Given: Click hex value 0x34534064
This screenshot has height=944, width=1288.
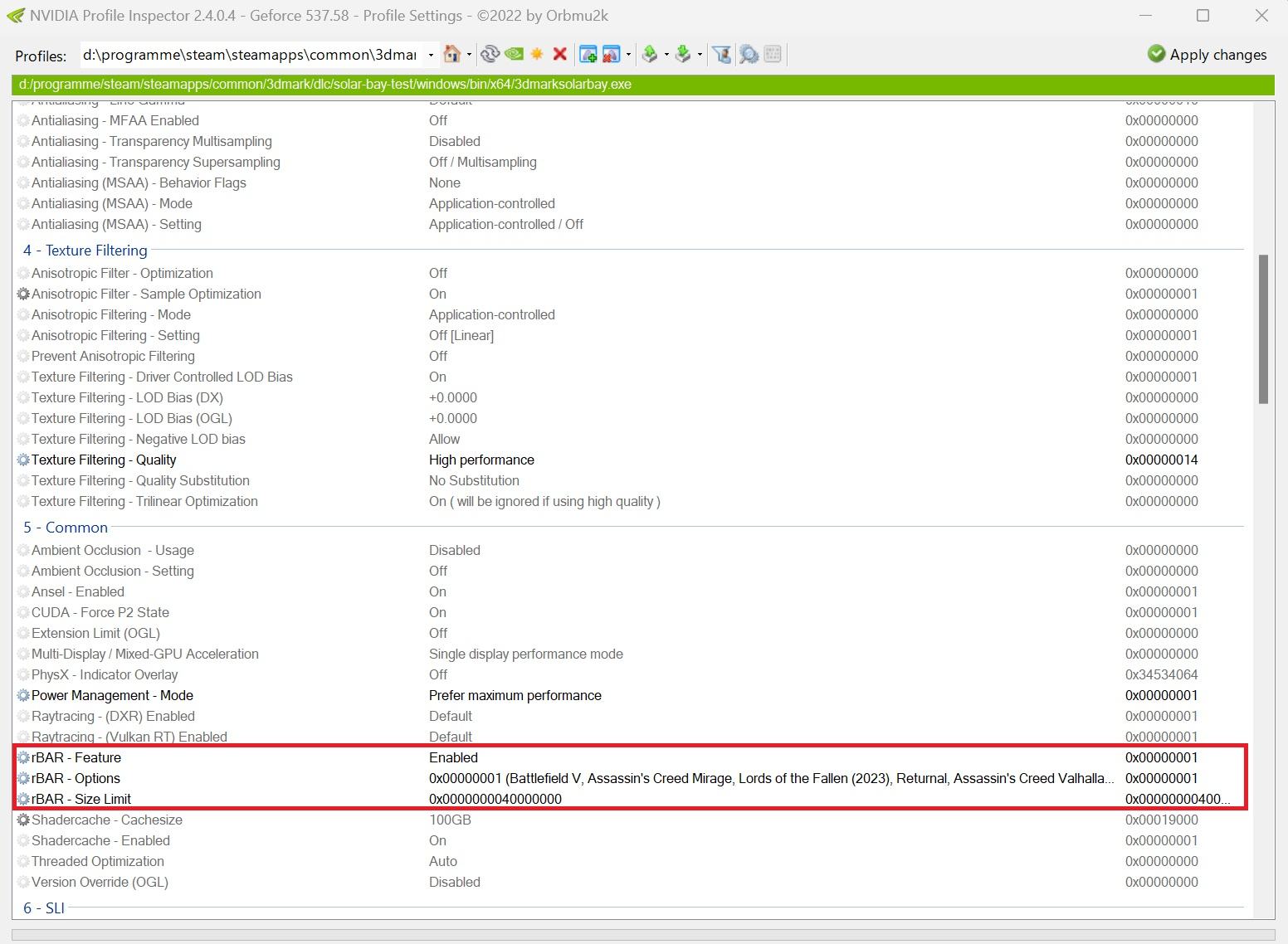Looking at the screenshot, I should tap(1162, 674).
